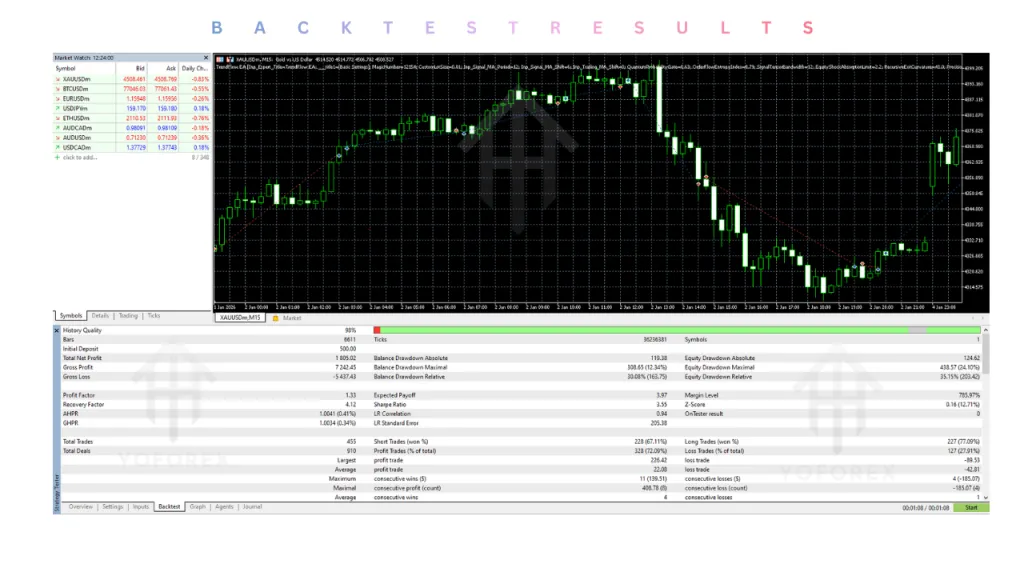Click the ETHUSDm trend arrow icon
This screenshot has width=1024, height=576.
[57, 118]
